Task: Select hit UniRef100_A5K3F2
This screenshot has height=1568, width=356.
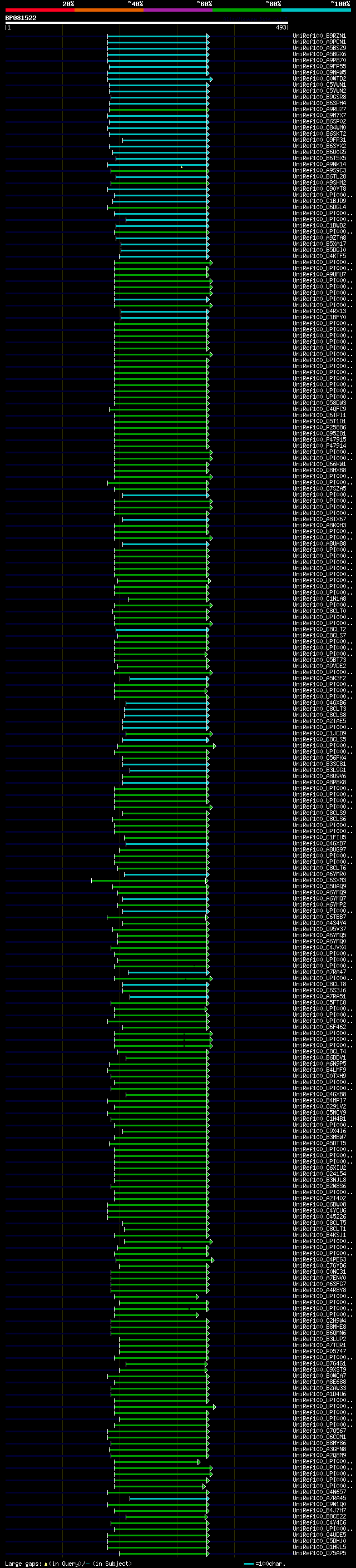Action: click(x=319, y=678)
